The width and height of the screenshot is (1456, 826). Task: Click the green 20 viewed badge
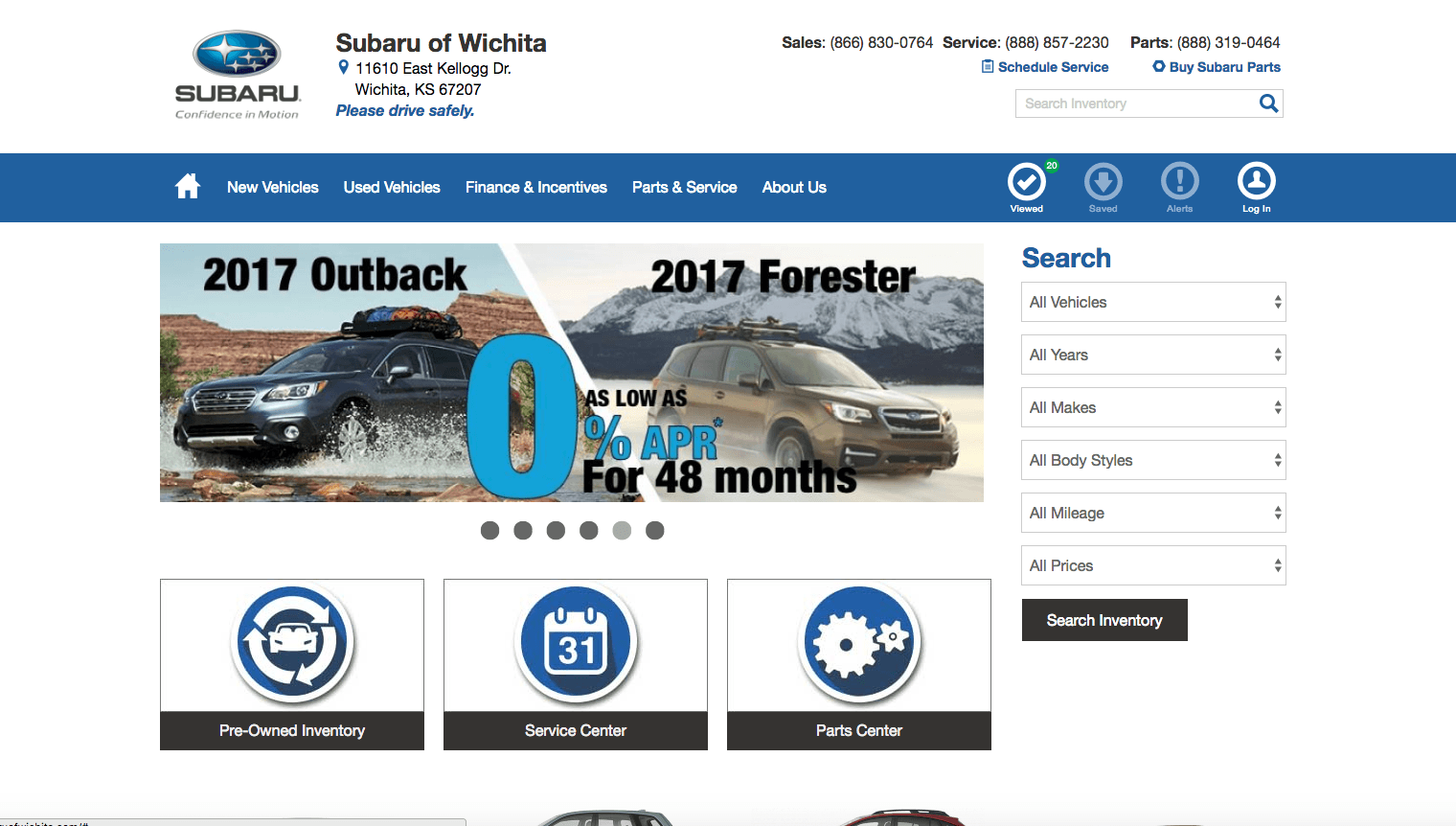point(1051,166)
